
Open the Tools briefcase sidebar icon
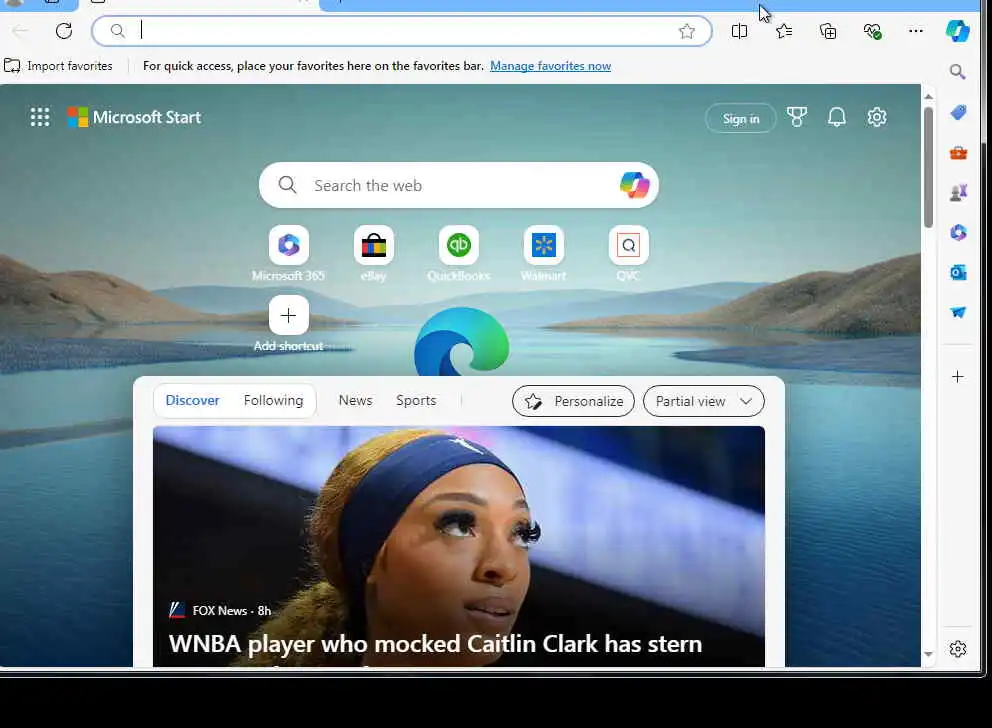958,153
